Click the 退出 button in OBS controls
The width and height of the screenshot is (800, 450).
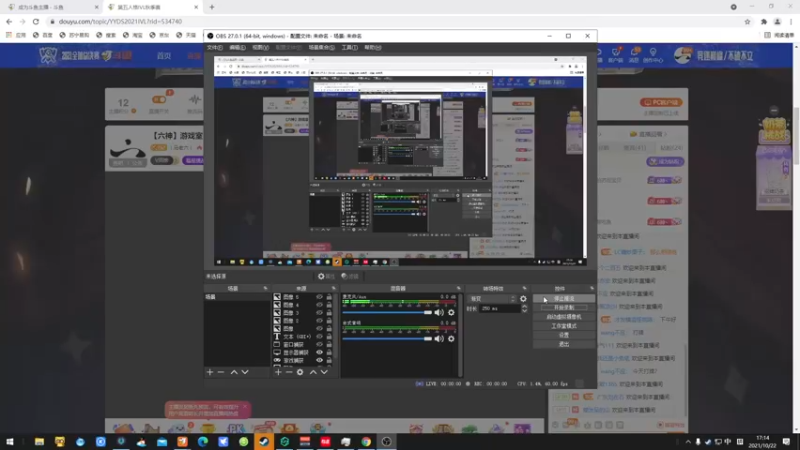564,344
